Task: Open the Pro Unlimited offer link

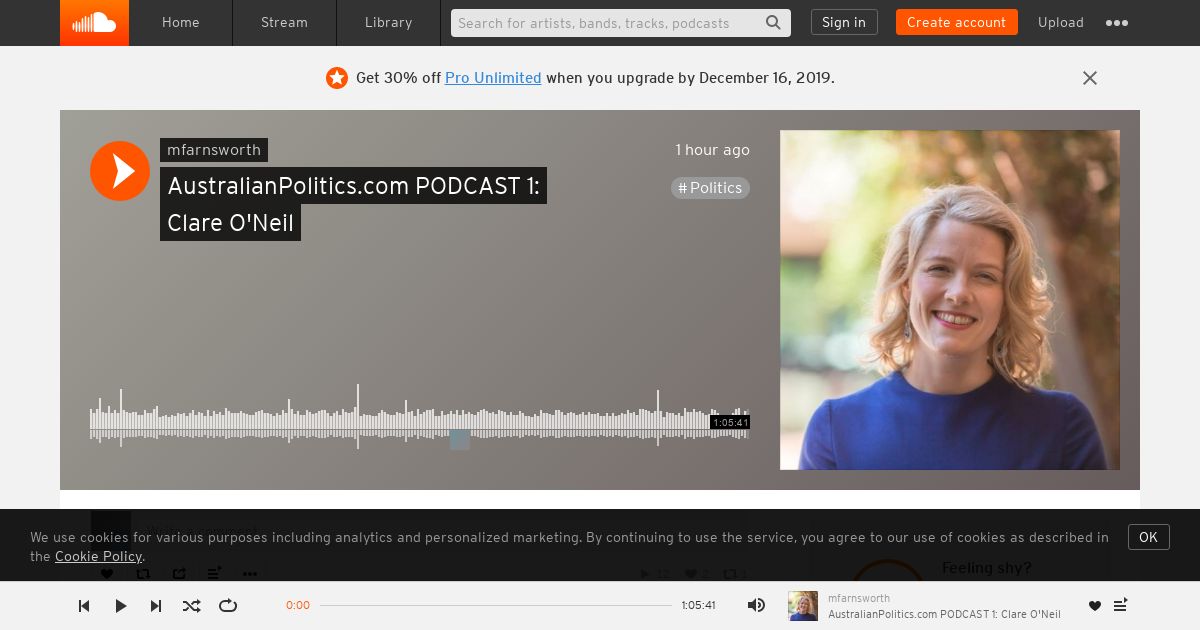Action: coord(493,78)
